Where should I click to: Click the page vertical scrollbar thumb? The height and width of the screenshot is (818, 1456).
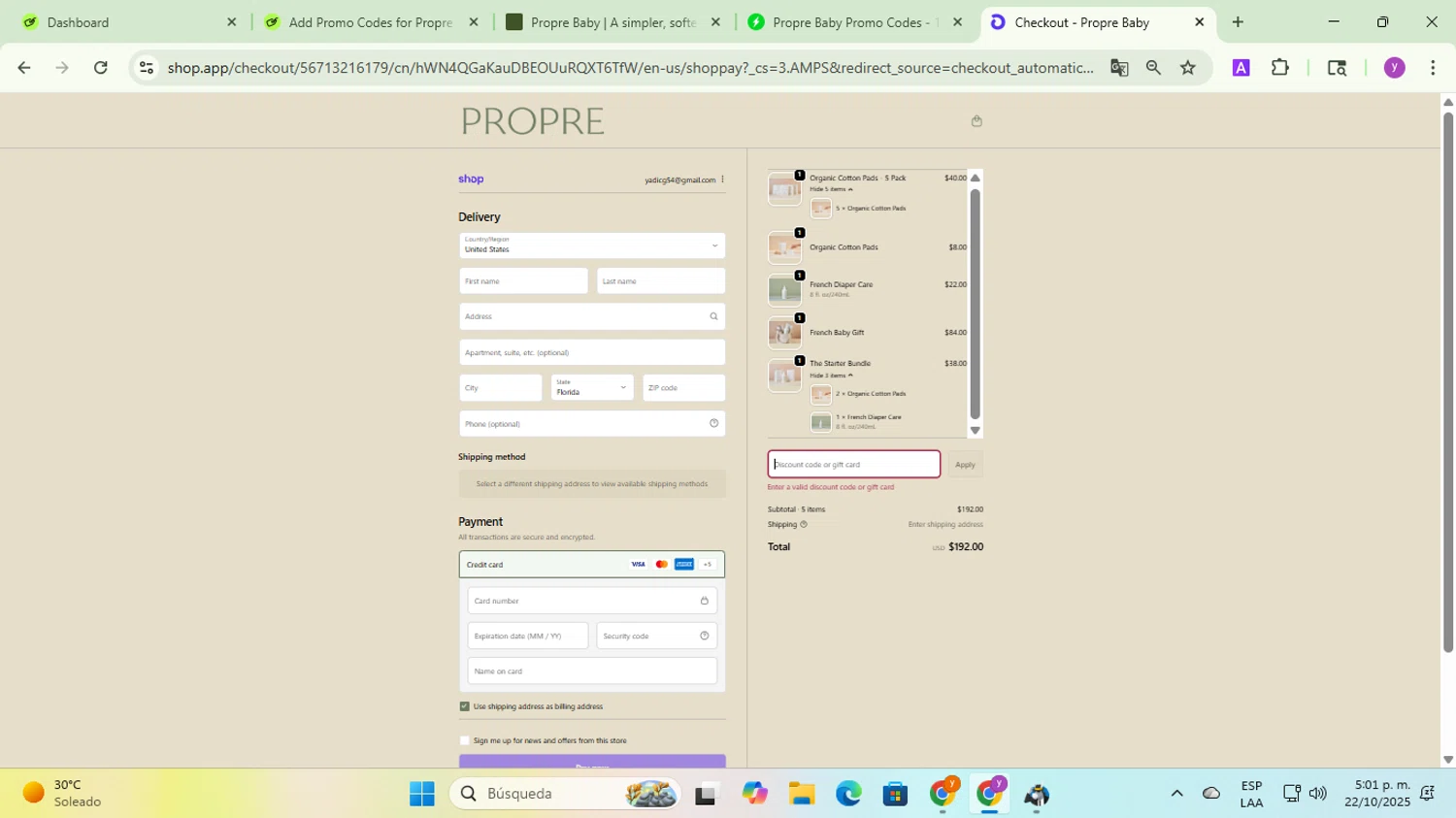coord(1448,382)
